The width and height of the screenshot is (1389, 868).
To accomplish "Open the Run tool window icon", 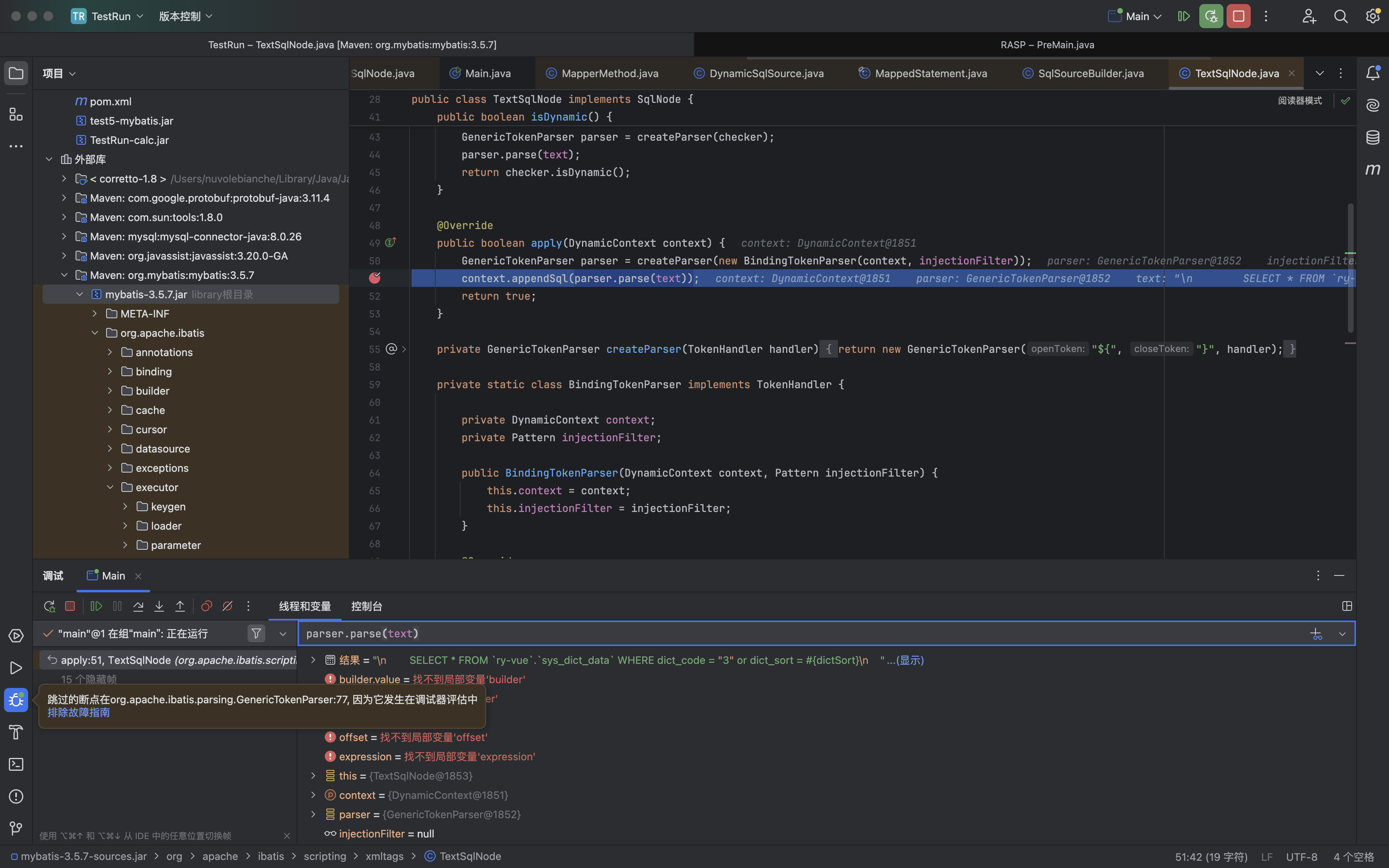I will (x=16, y=667).
